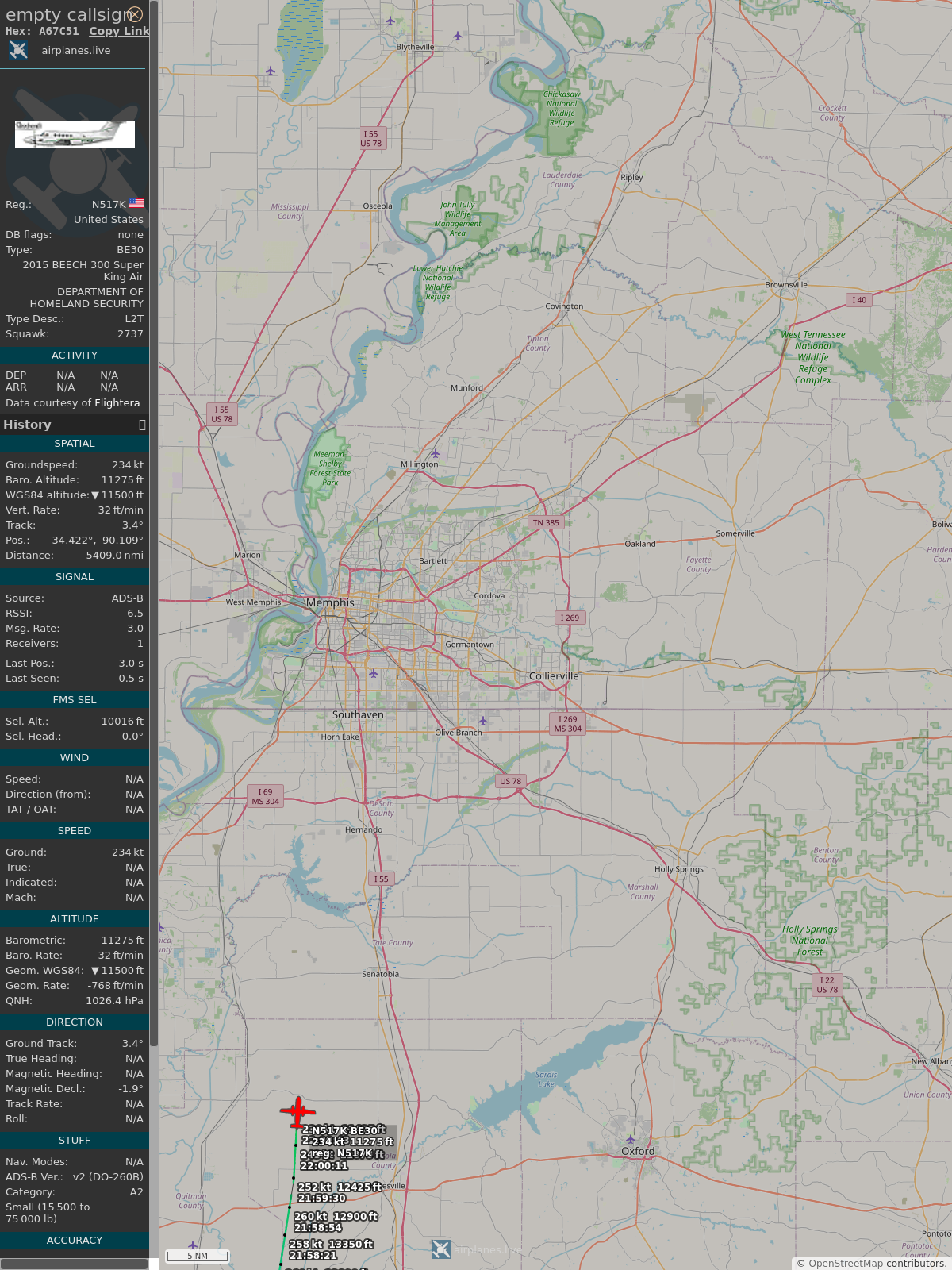The image size is (952, 1270).
Task: Click the registration value N517K
Action: [109, 205]
